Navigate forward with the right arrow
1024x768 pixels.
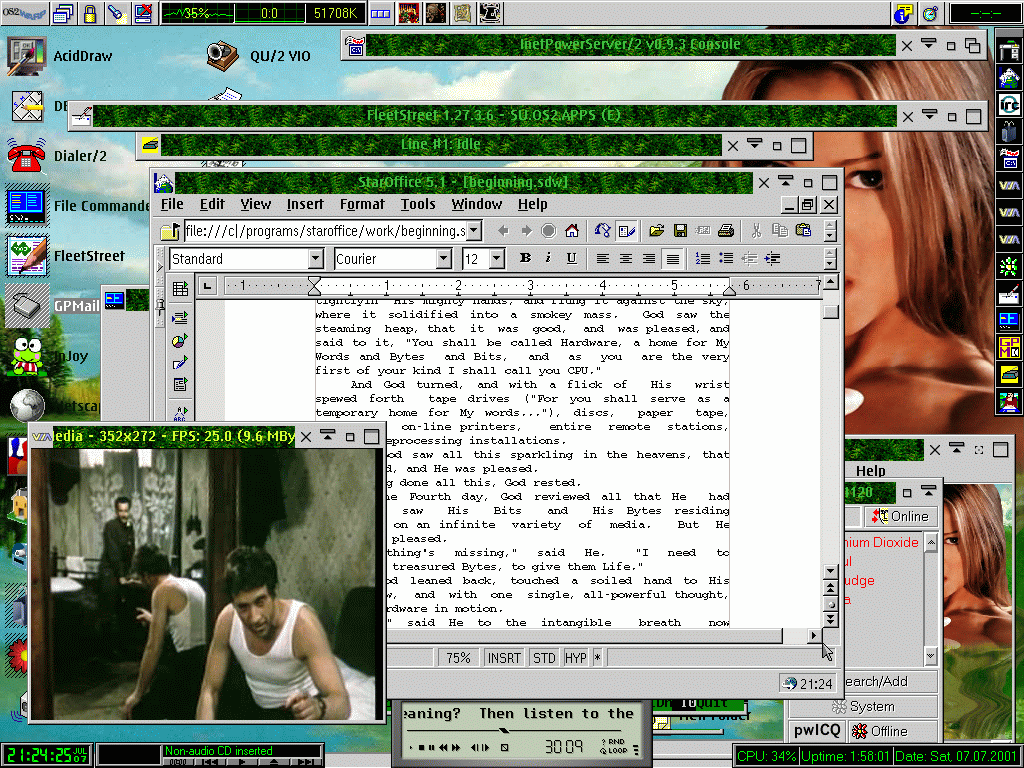[x=526, y=231]
